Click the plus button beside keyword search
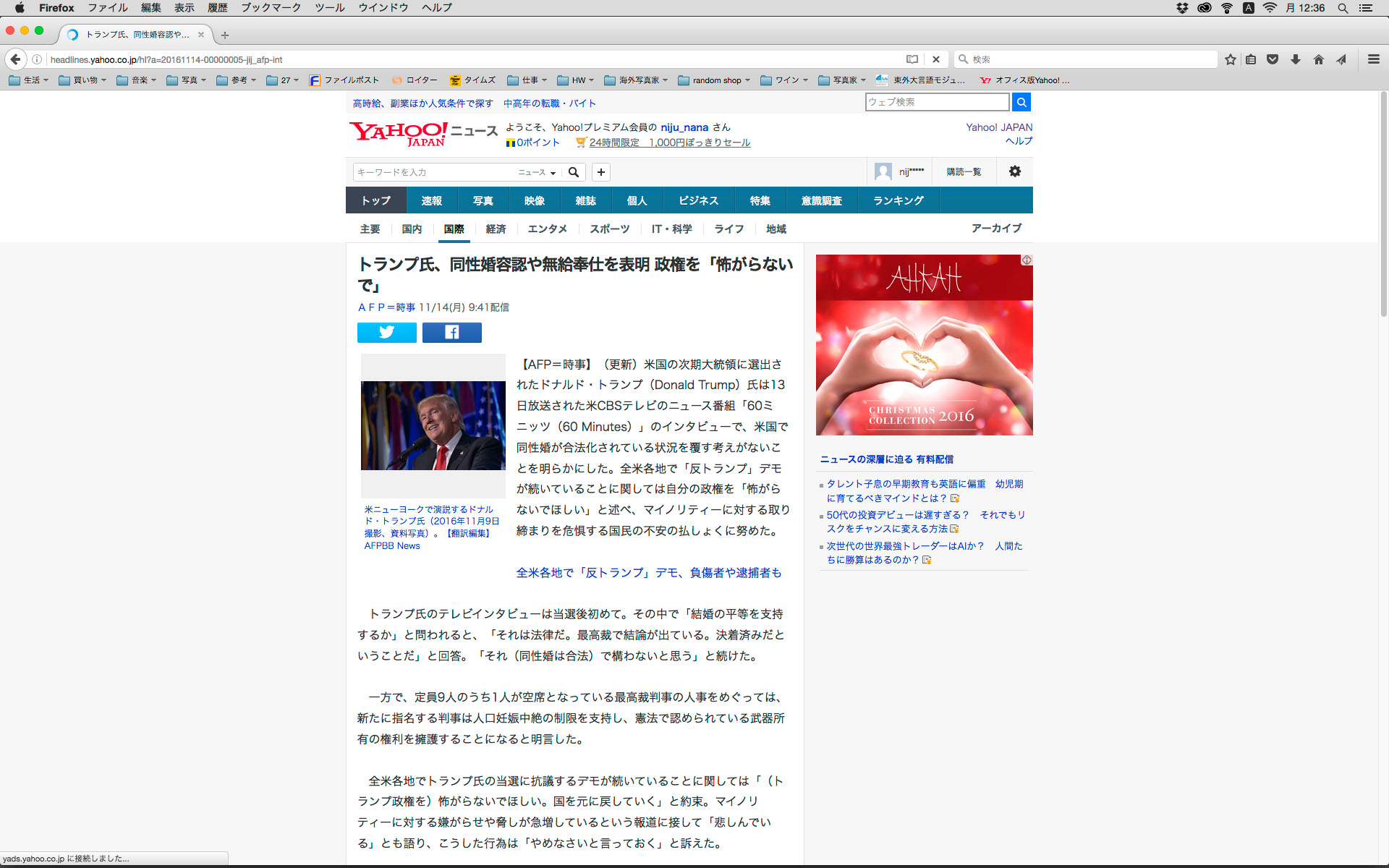This screenshot has width=1389, height=868. pyautogui.click(x=600, y=172)
